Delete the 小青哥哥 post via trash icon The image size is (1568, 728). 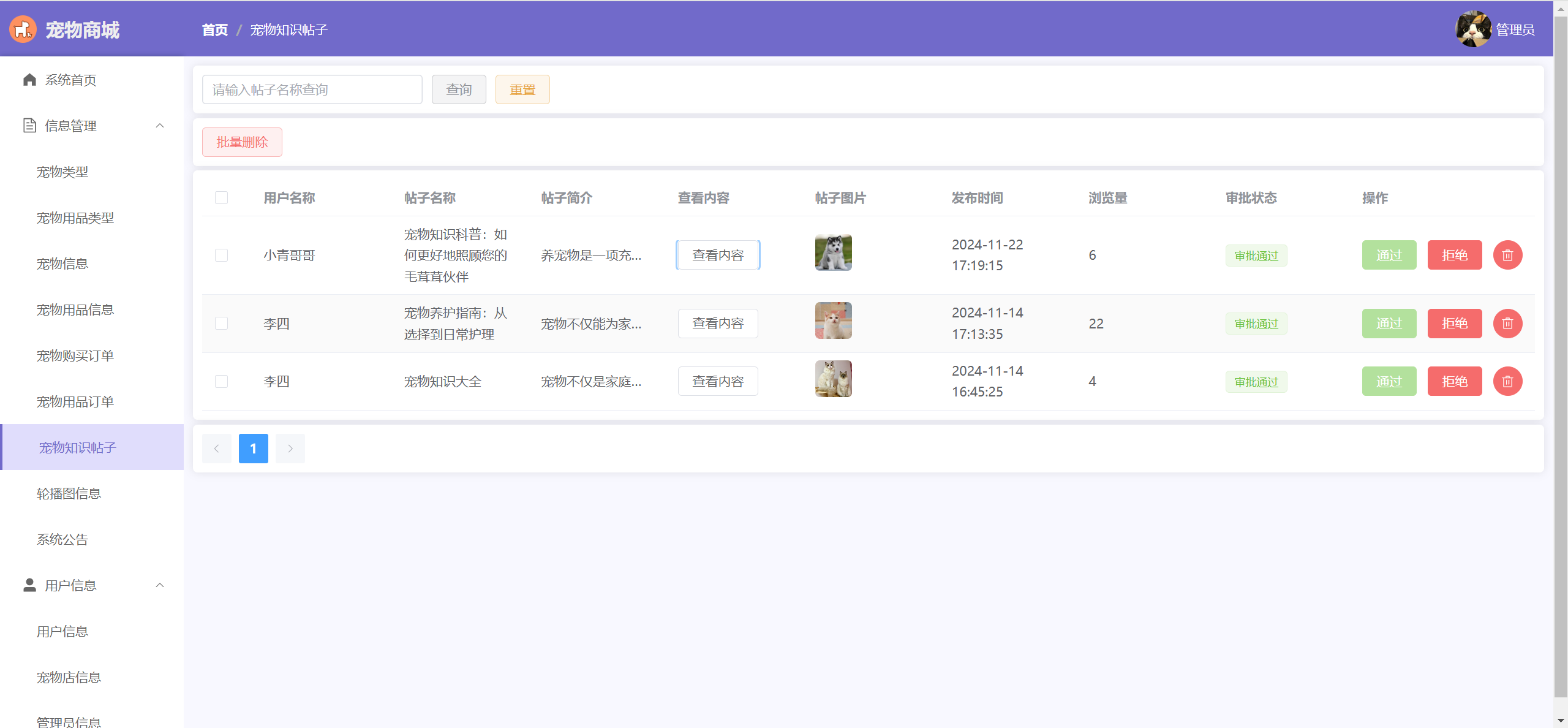pos(1507,255)
